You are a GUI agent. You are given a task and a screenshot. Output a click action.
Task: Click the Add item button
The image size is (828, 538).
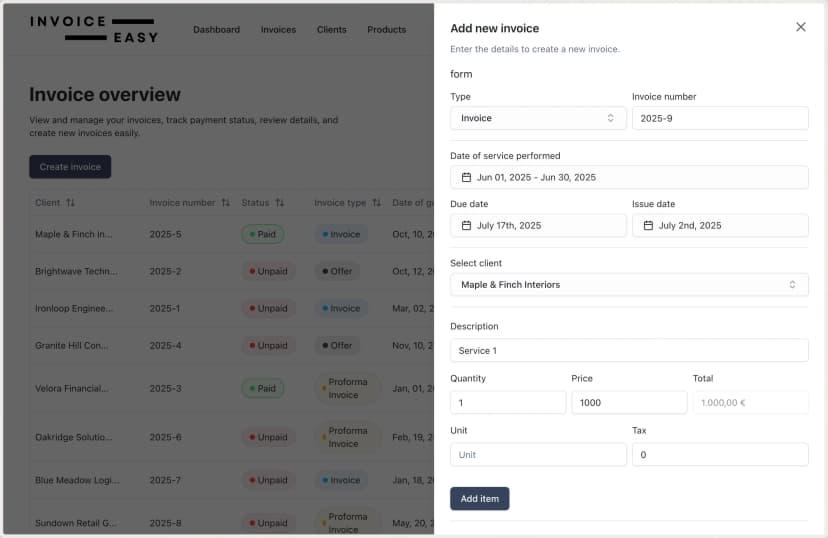point(479,498)
